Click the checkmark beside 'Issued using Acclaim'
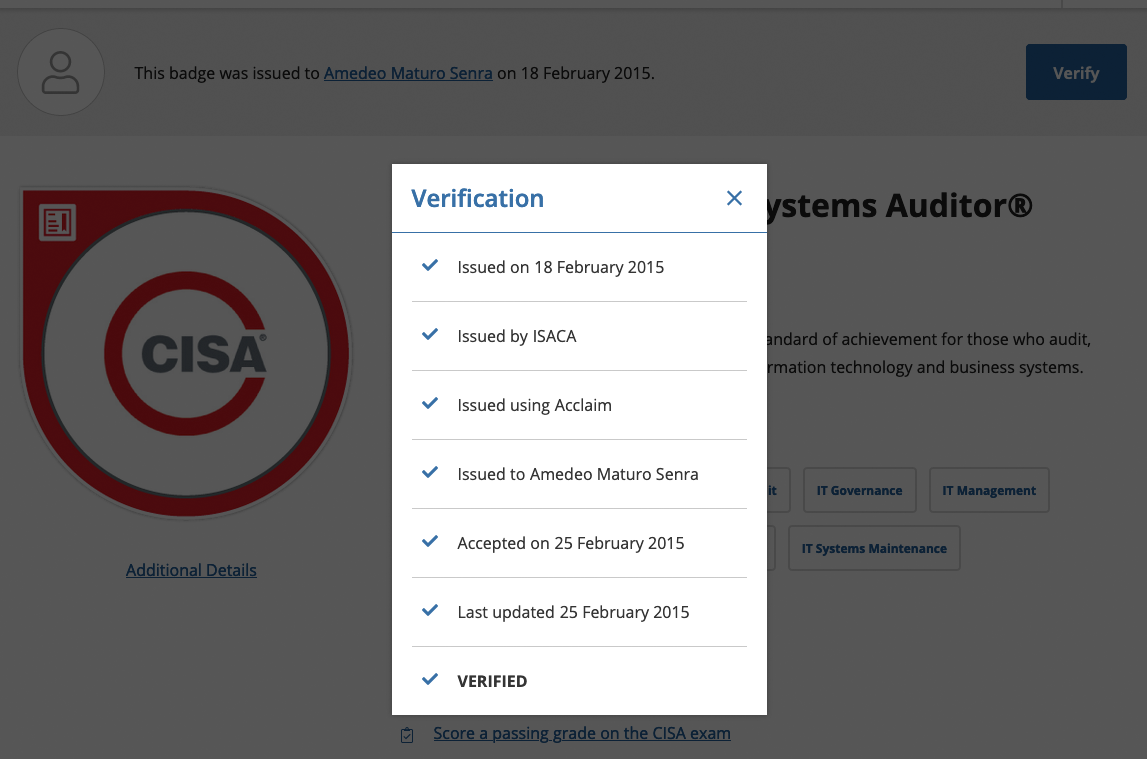 [x=430, y=403]
